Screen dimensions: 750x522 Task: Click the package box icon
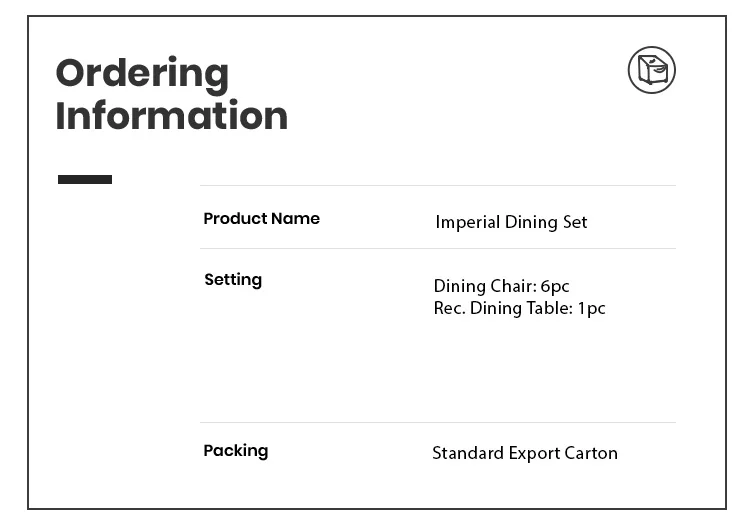coord(652,70)
